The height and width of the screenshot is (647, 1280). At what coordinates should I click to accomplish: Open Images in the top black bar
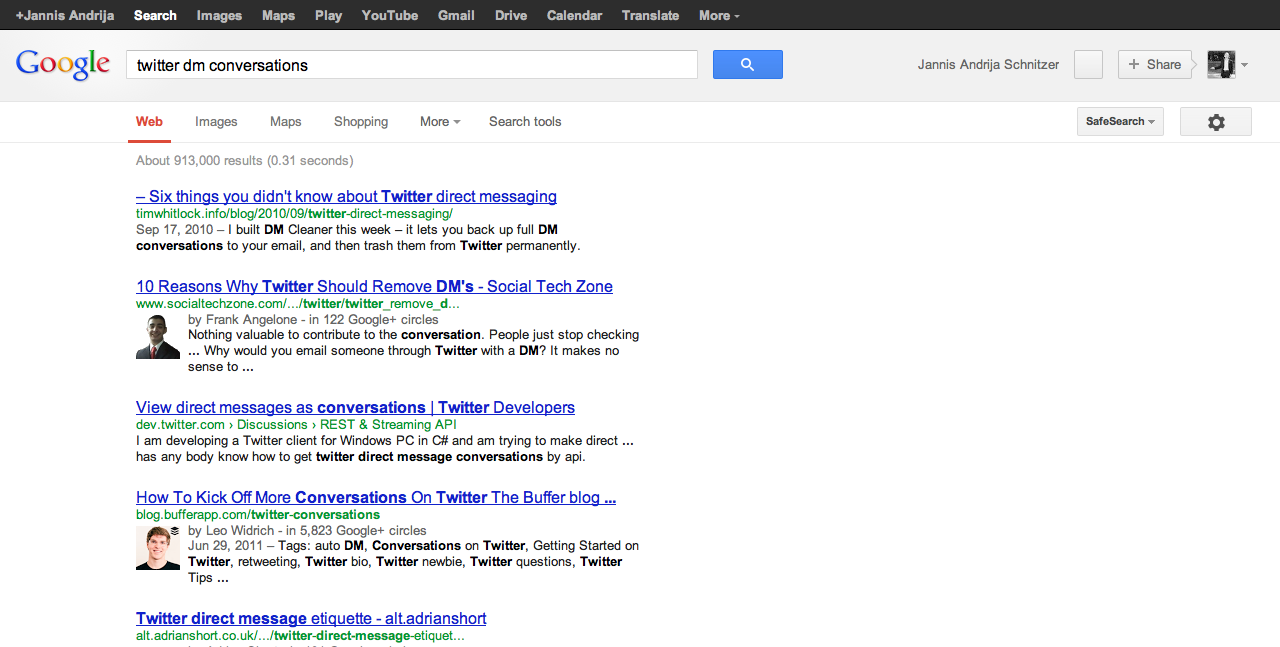coord(219,15)
